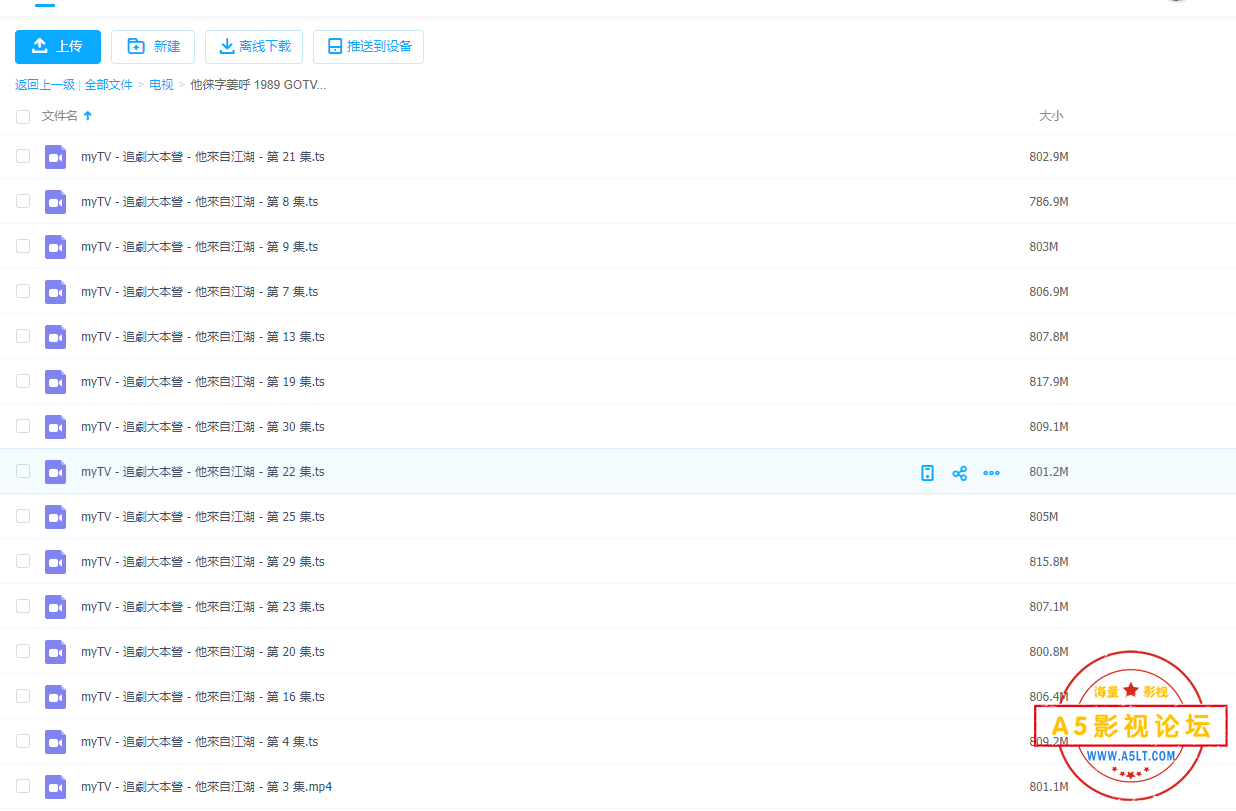
Task: Click video icon of 第 30 集.ts
Action: pos(56,427)
